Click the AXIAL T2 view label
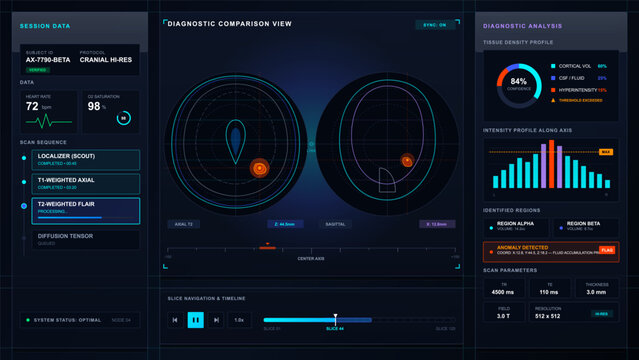Screen dimensions: 639x360 pos(183,224)
